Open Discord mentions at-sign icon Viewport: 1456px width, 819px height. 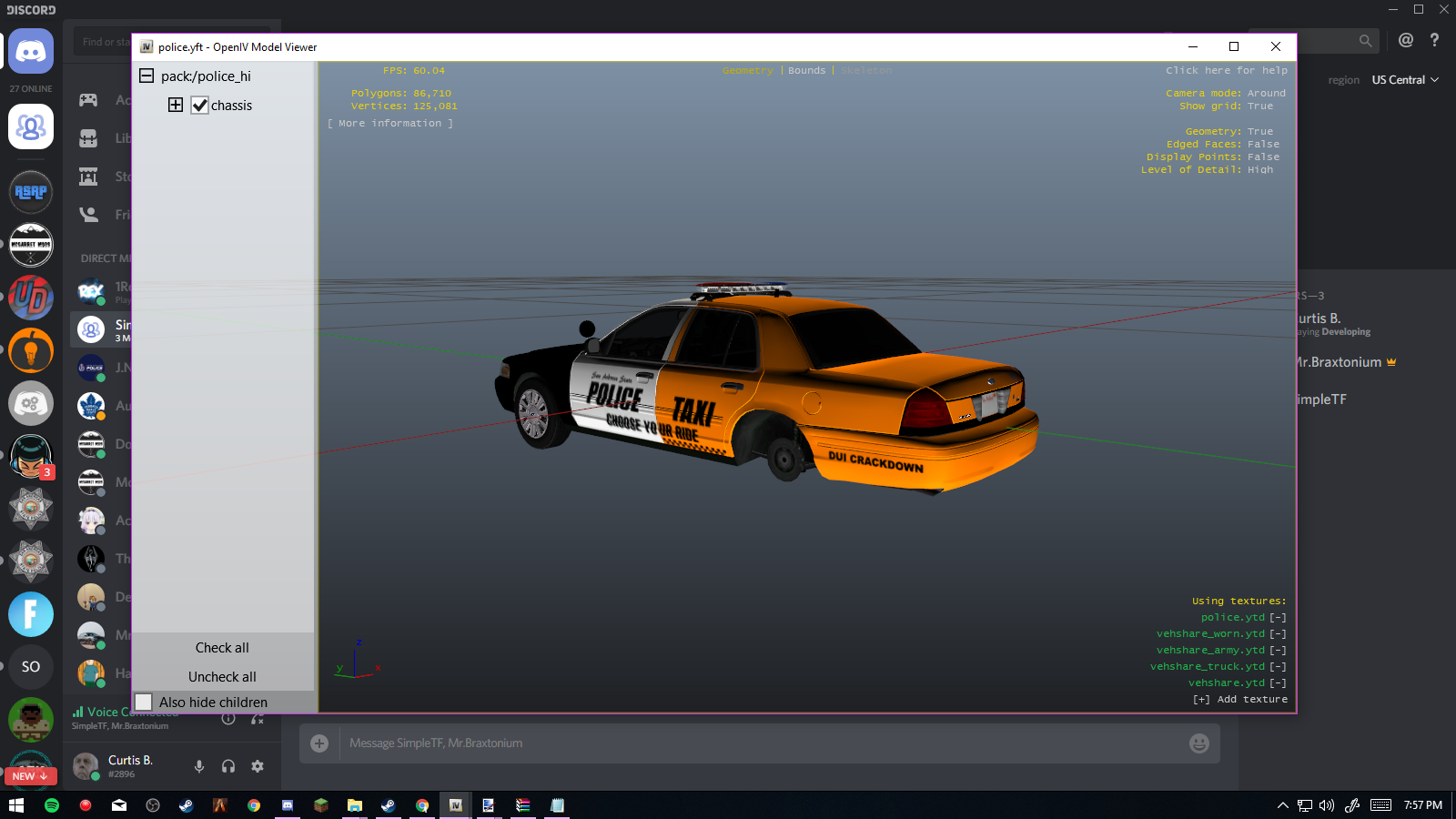[x=1406, y=40]
